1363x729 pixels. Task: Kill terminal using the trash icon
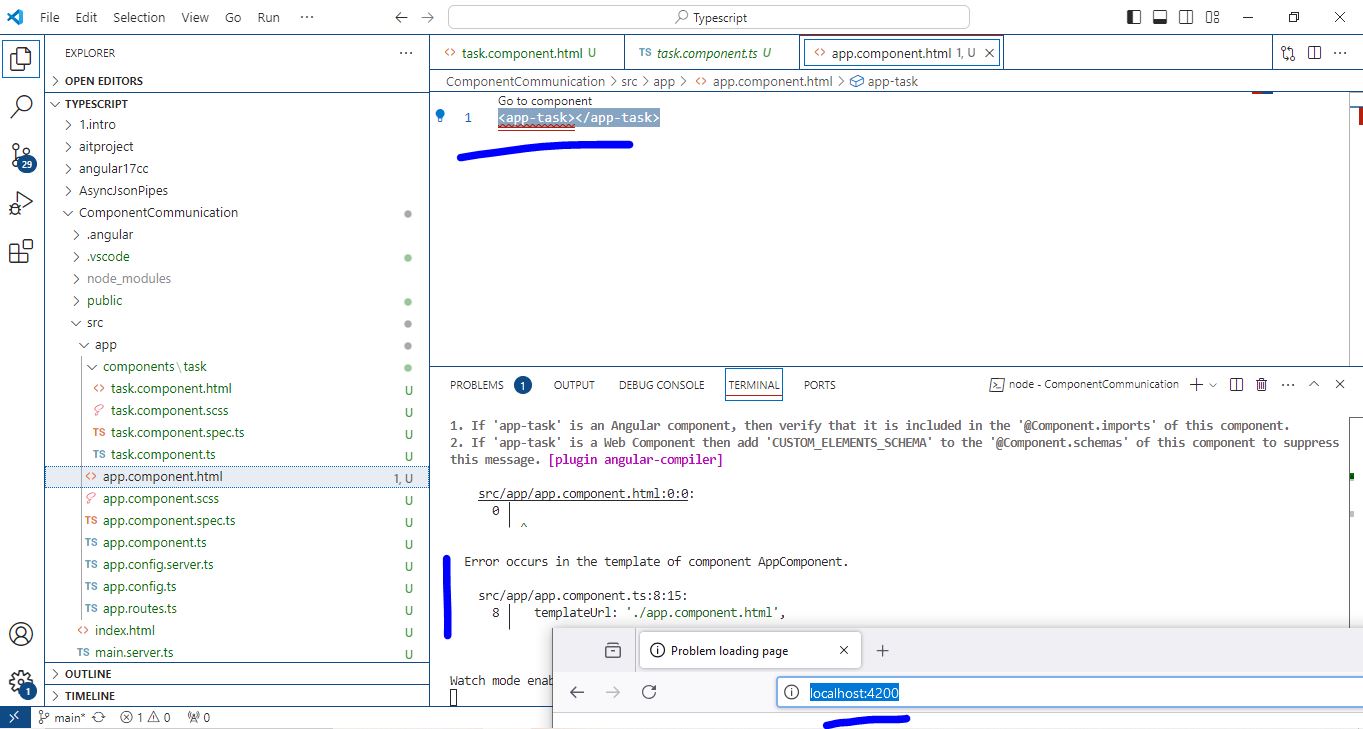coord(1261,384)
